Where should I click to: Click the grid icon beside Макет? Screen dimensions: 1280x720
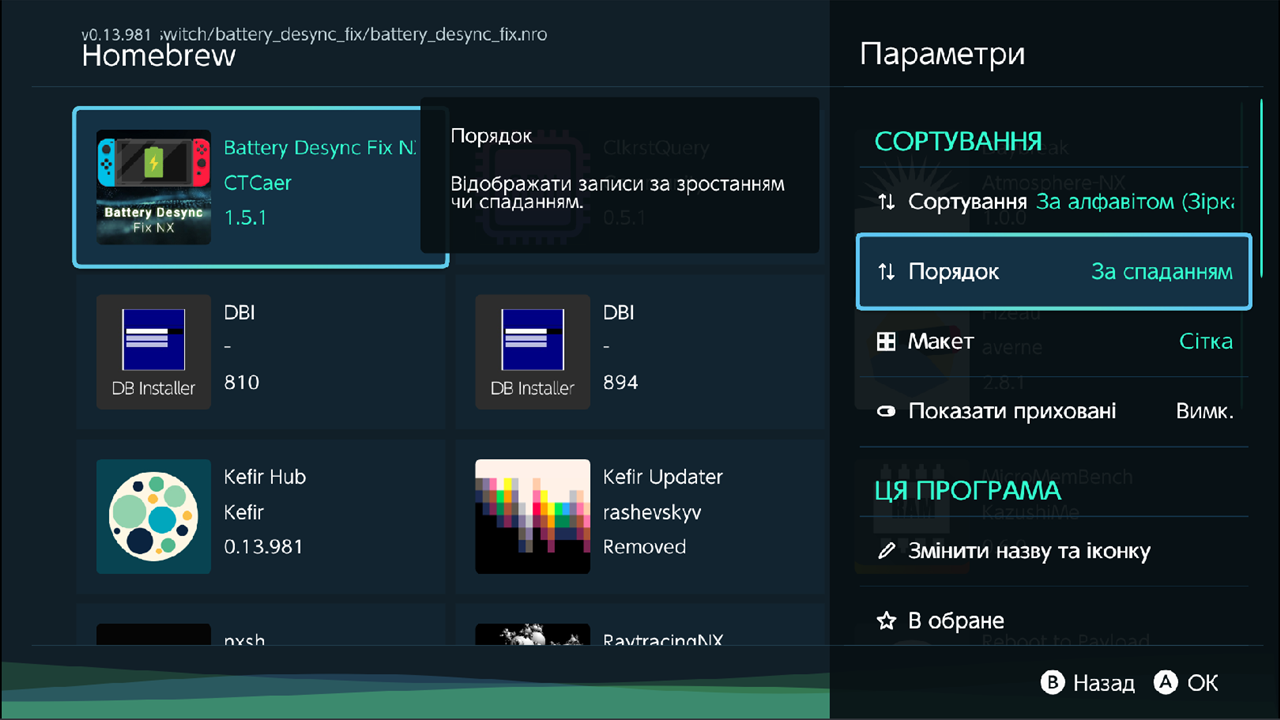tap(886, 342)
